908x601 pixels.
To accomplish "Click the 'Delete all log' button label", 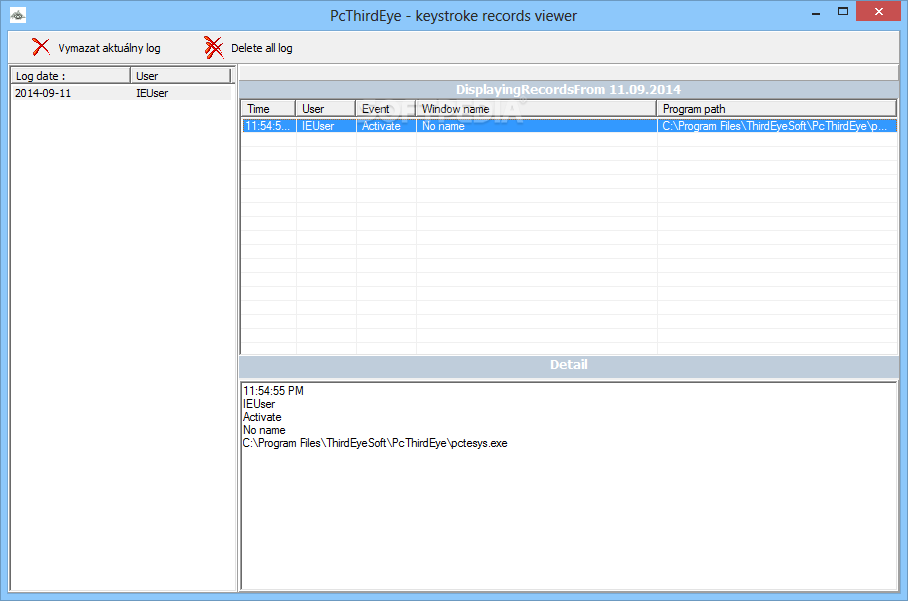I will (x=262, y=48).
